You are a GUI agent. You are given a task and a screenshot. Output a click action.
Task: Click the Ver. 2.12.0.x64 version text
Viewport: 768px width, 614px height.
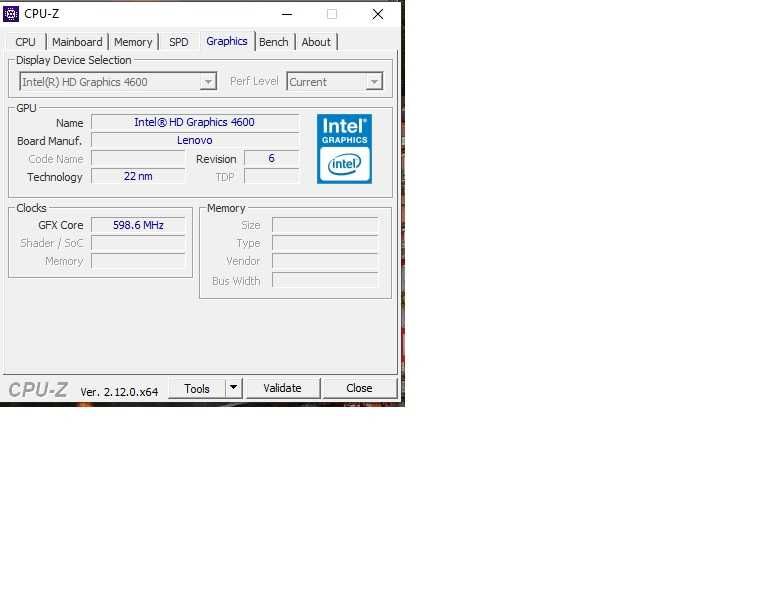(119, 392)
